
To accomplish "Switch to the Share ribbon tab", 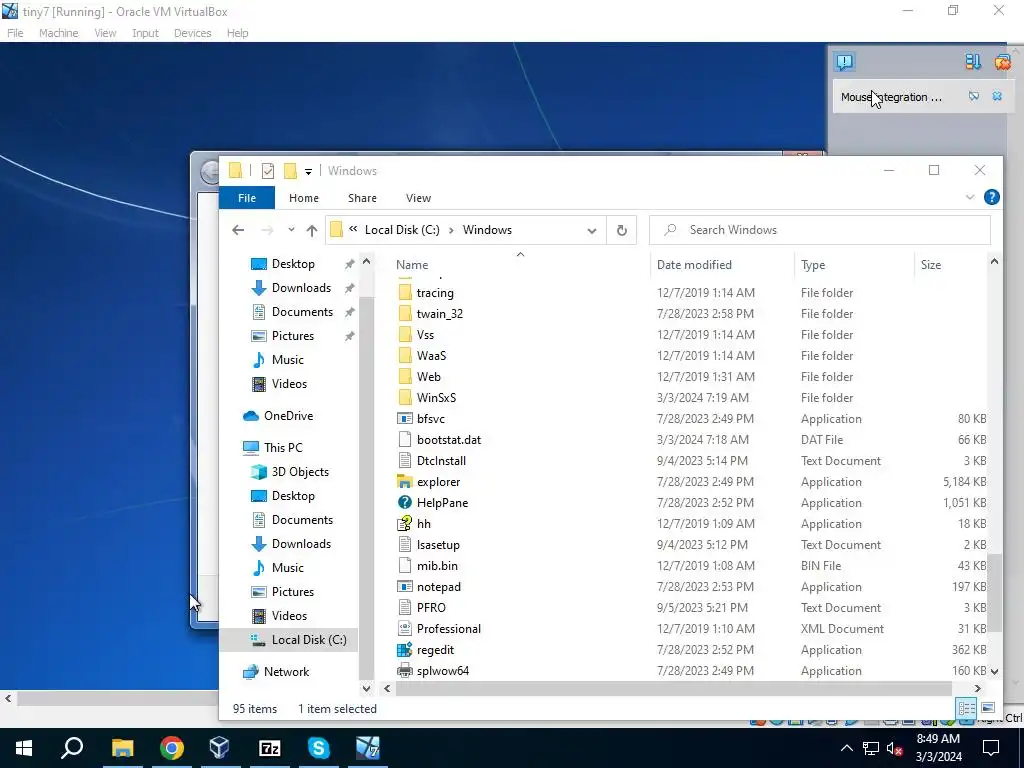I will point(362,198).
